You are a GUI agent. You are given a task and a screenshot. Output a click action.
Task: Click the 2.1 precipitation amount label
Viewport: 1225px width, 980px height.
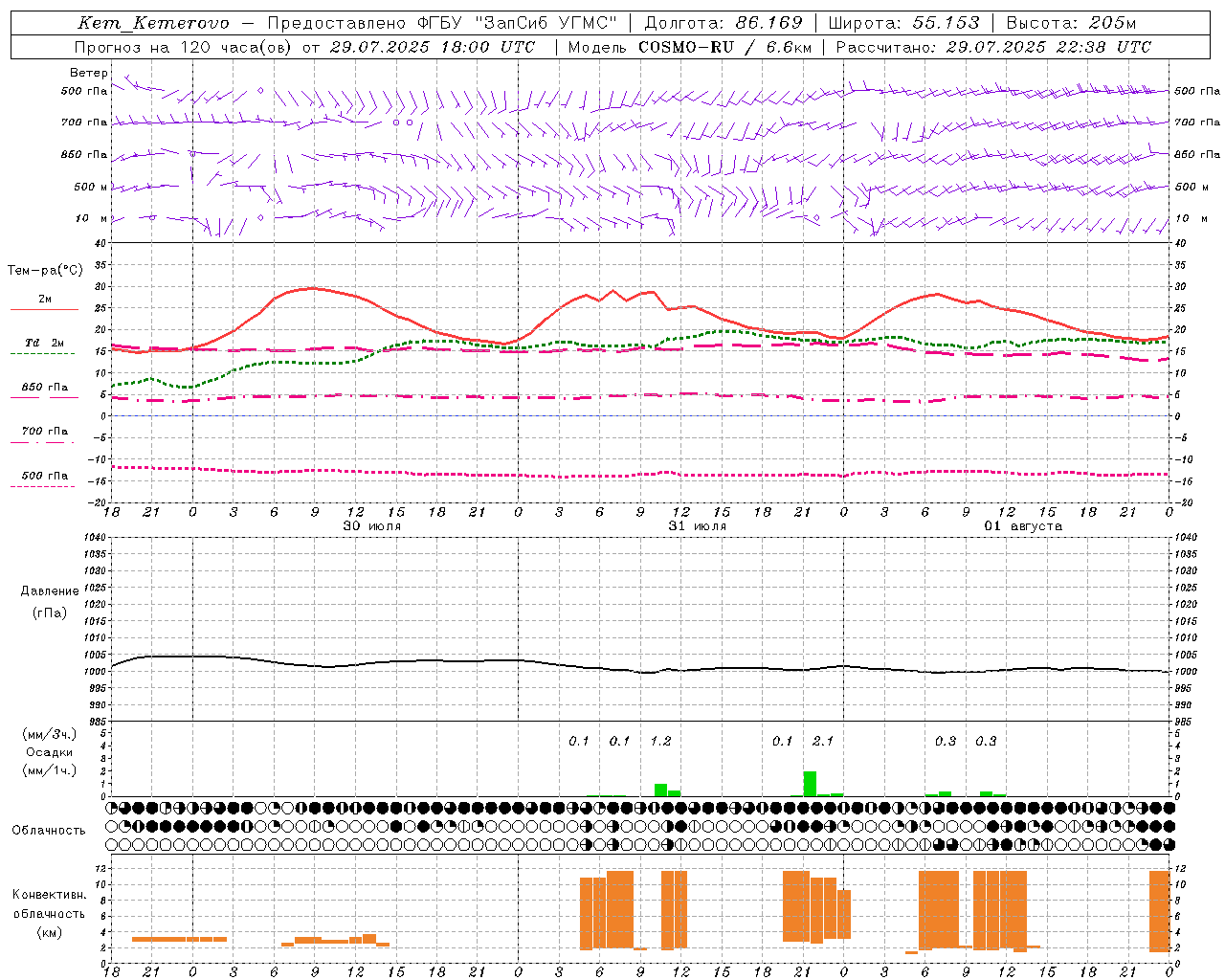coord(822,741)
